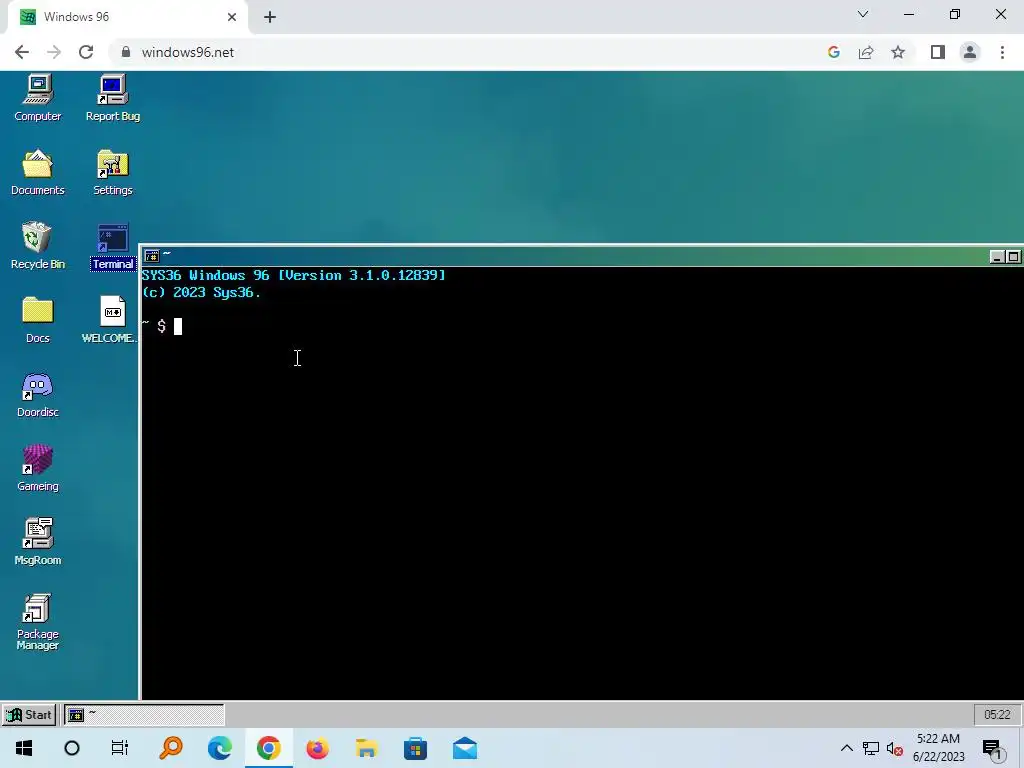
Task: Reload the windows96.net page
Action: pos(86,52)
